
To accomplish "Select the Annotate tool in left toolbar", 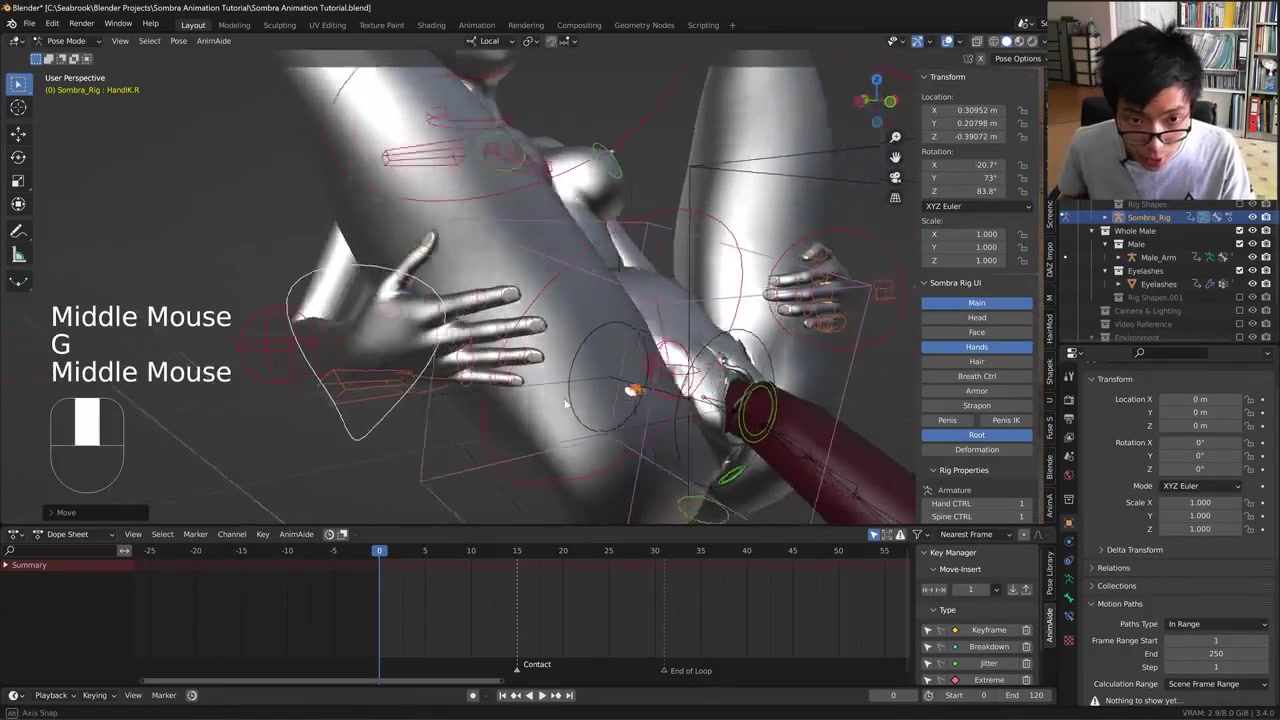I will pos(18,231).
